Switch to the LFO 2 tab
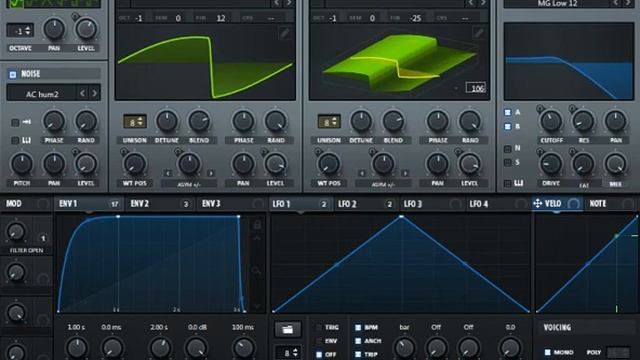Image resolution: width=640 pixels, height=360 pixels. (x=367, y=203)
